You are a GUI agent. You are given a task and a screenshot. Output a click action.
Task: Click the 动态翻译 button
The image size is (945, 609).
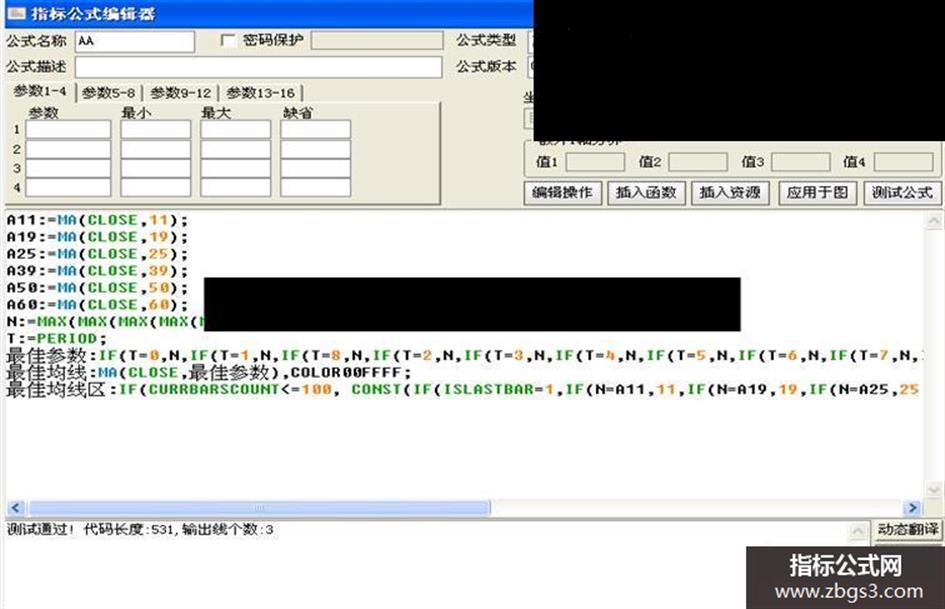click(908, 530)
